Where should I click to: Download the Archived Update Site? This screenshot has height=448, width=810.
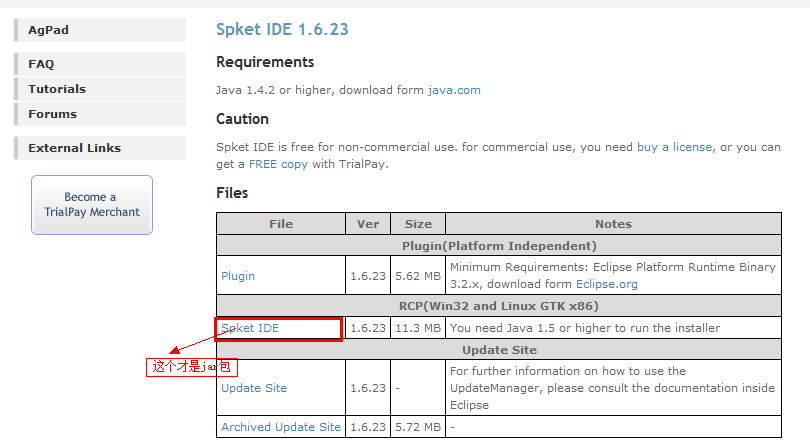coord(281,427)
